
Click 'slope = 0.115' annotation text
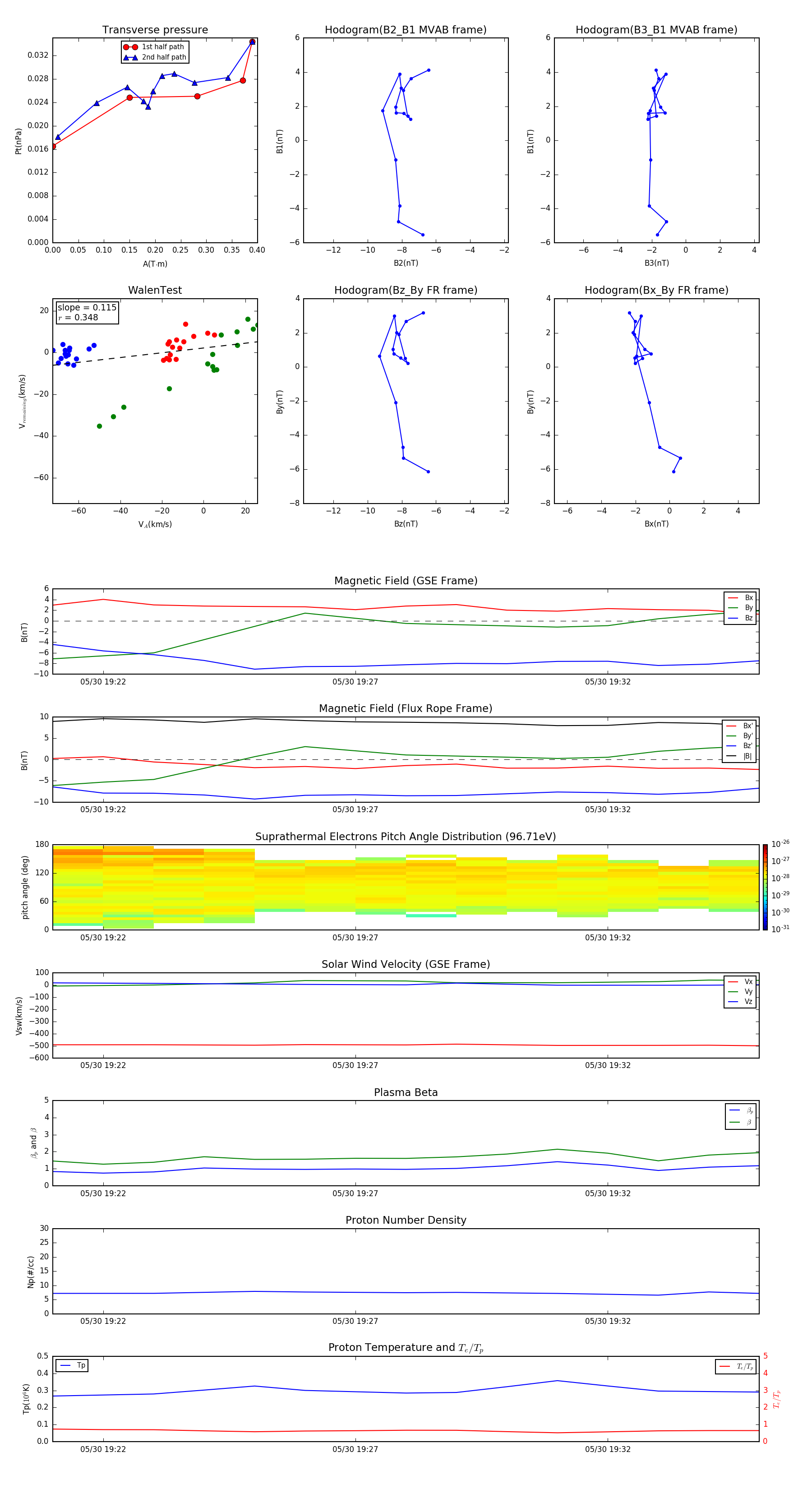pos(87,308)
